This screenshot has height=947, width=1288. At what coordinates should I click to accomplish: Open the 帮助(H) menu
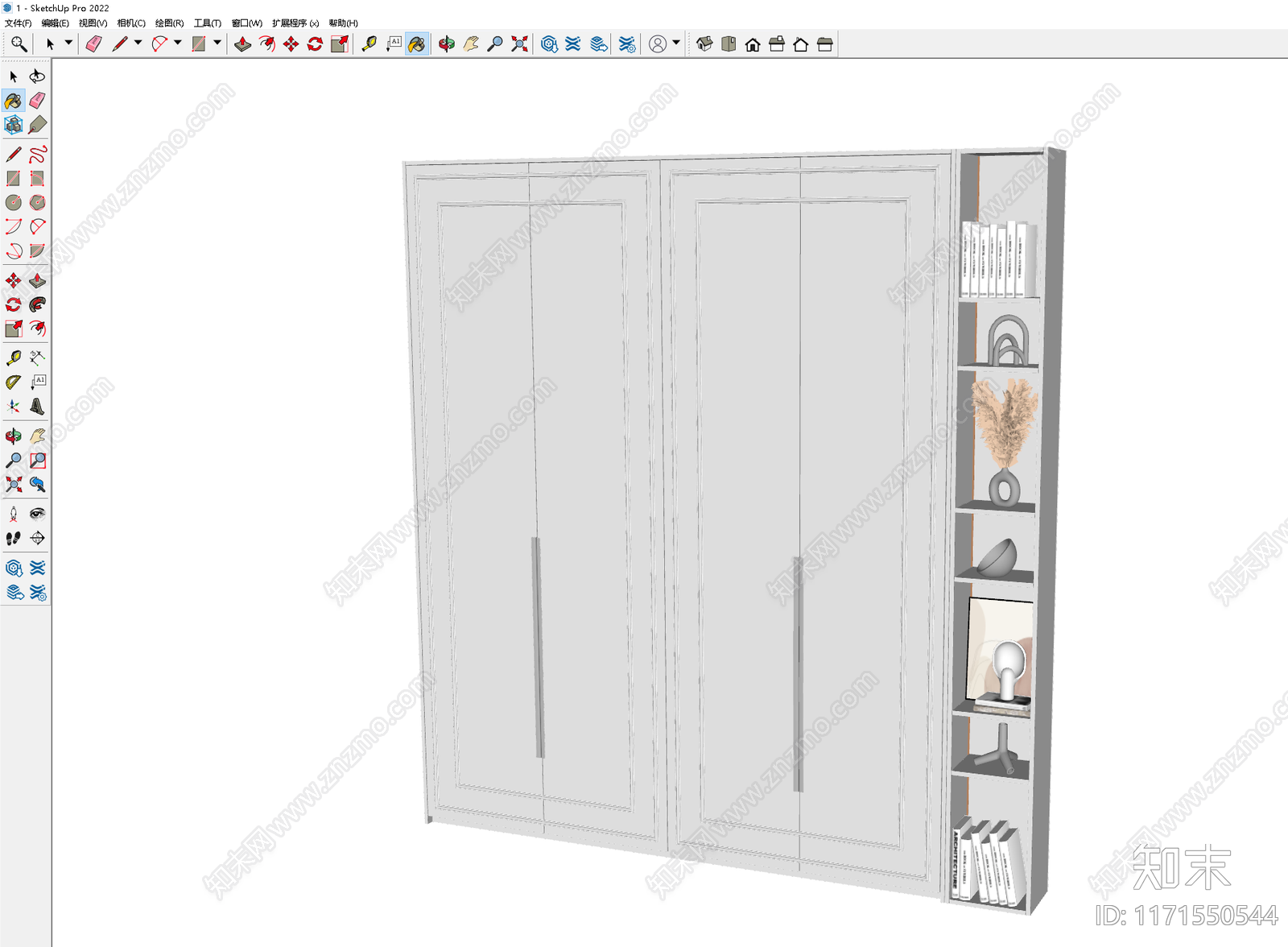pos(343,23)
